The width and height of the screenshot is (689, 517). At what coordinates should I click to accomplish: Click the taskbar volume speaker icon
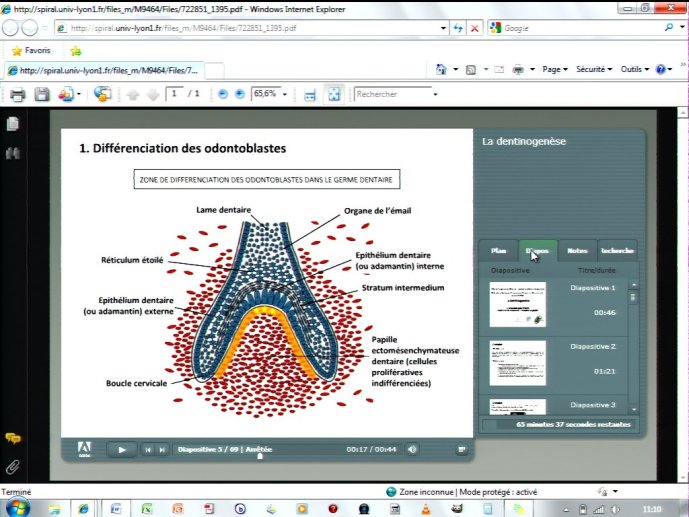click(615, 510)
